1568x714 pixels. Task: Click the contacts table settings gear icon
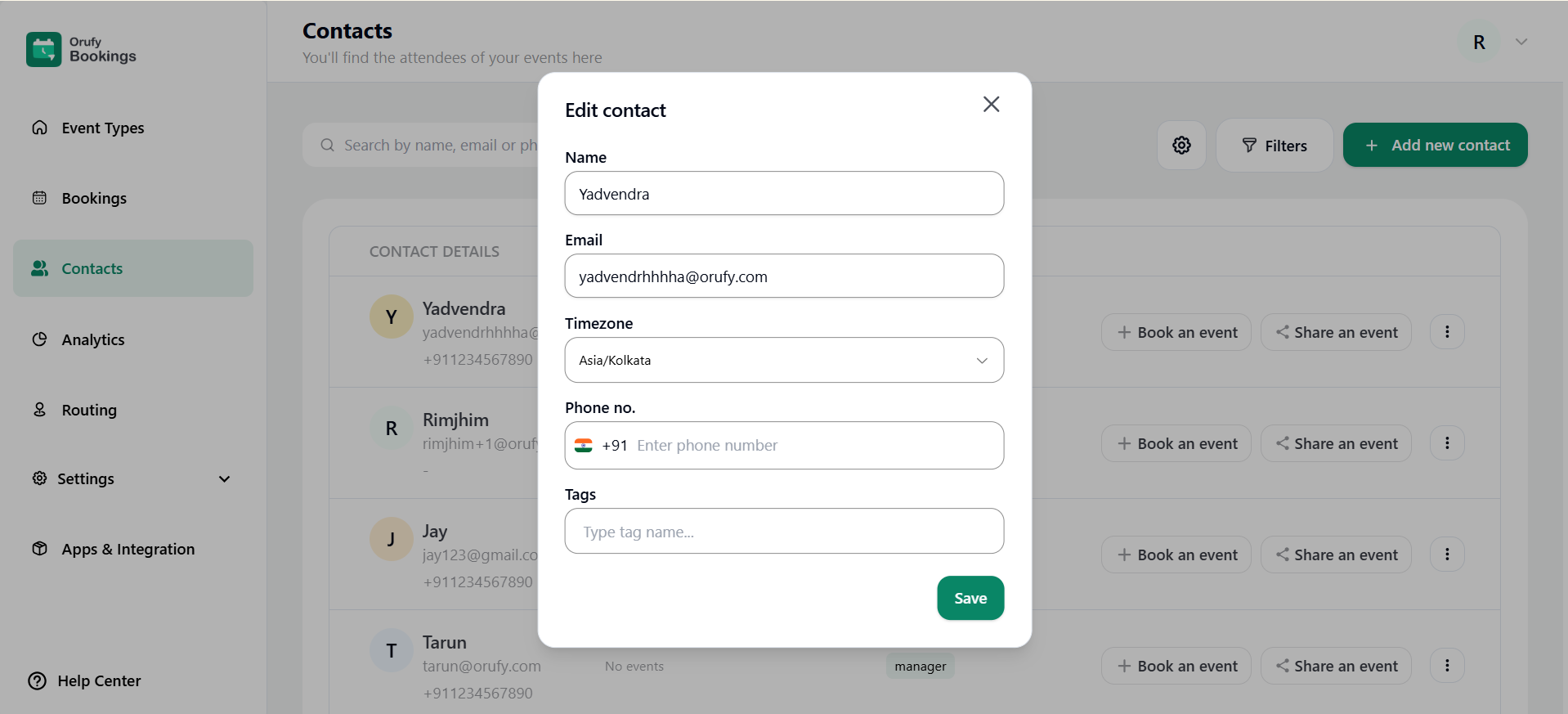[x=1181, y=146]
